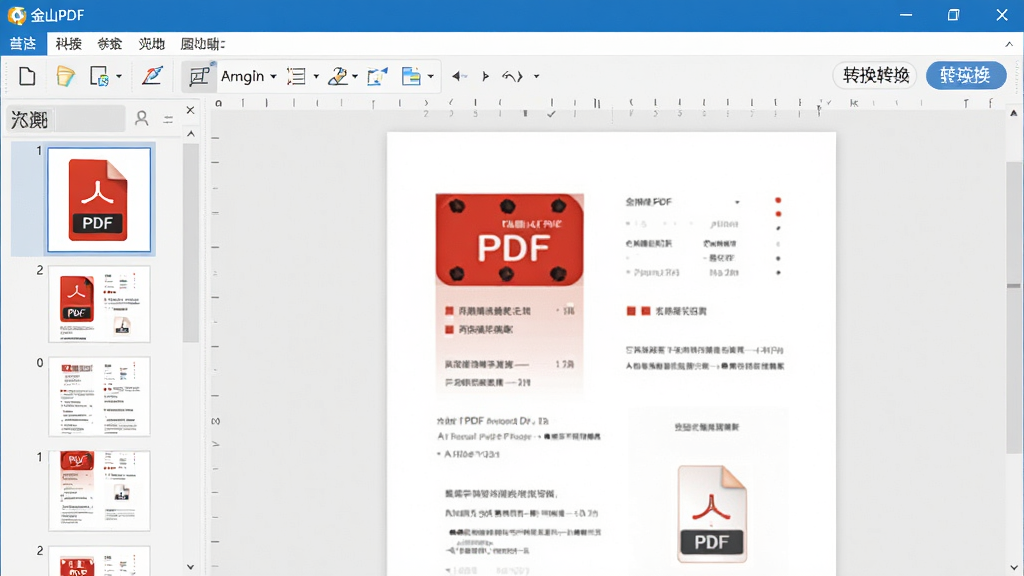Image resolution: width=1024 pixels, height=576 pixels.
Task: Click the sidebar scroll down arrow
Action: coord(191,567)
